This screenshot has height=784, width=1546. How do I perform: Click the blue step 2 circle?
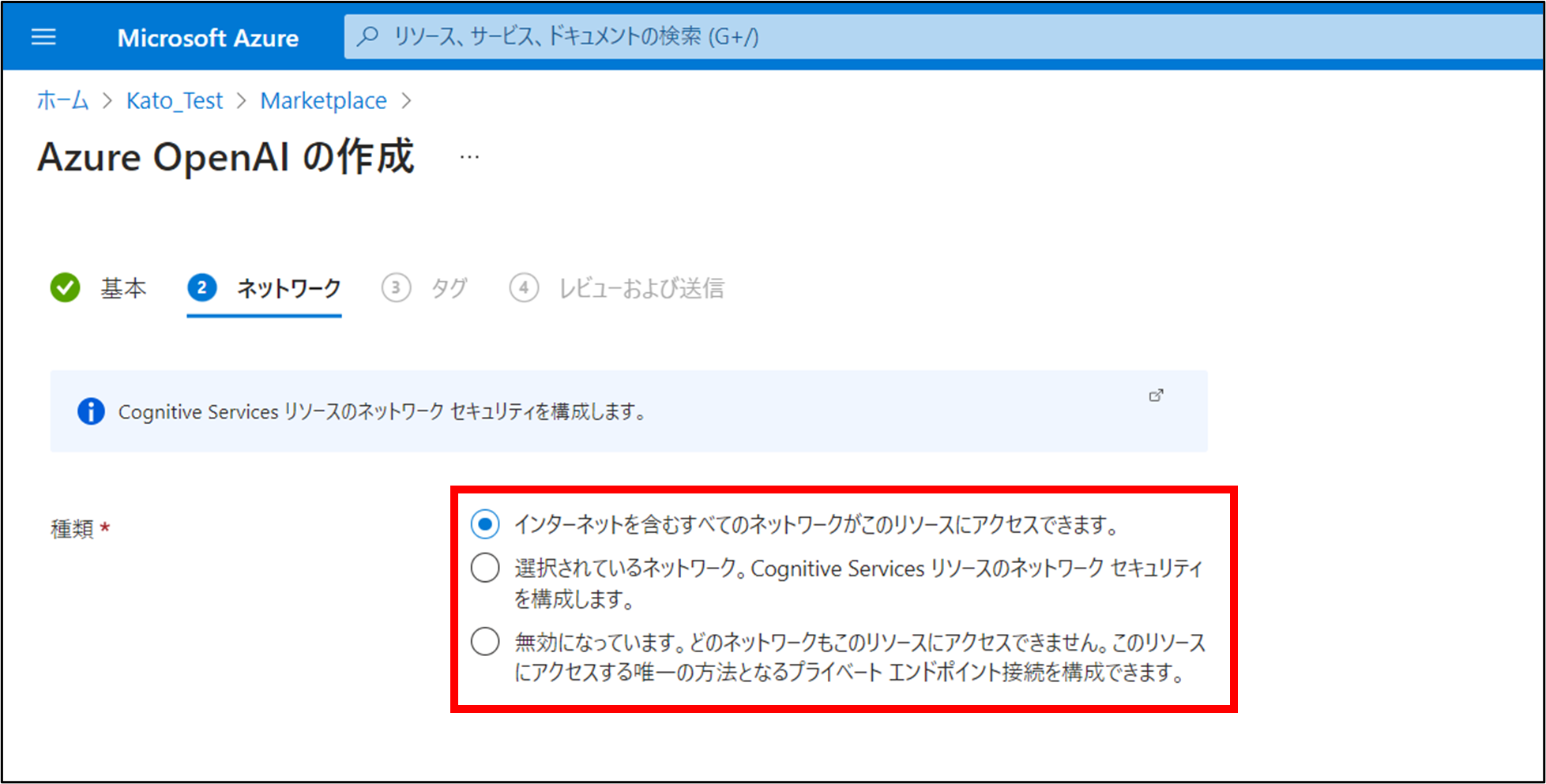pos(202,288)
